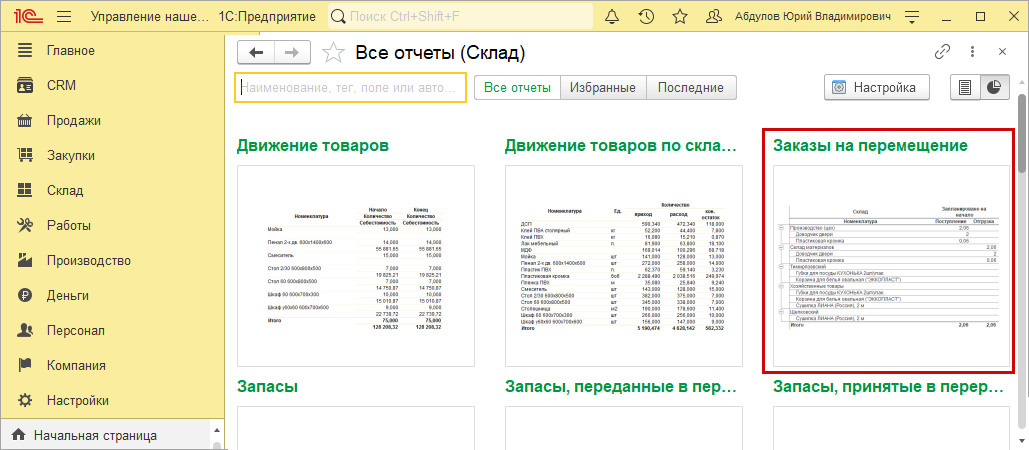Viewport: 1029px width, 450px height.
Task: Add Все отчеты page to favorites star
Action: coord(334,52)
